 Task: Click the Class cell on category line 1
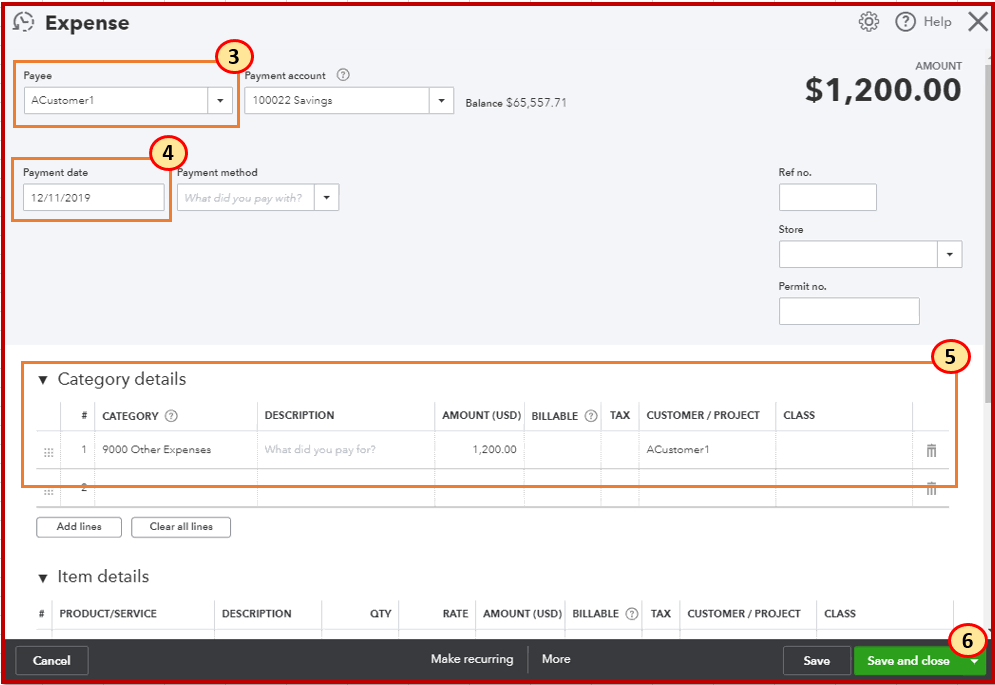pos(844,449)
